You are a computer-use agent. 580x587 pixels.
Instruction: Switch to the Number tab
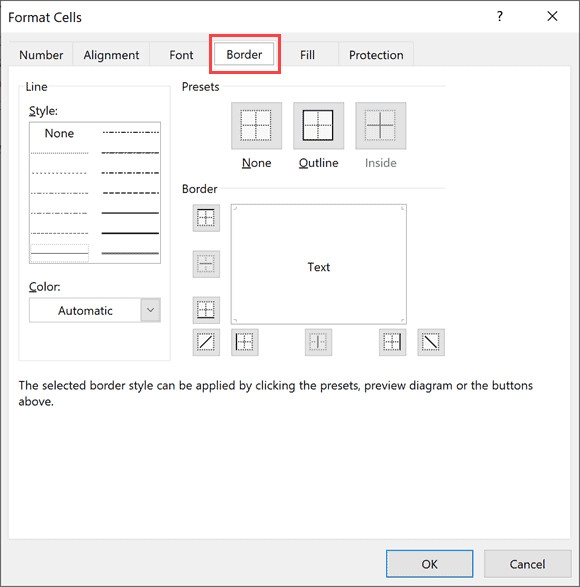[x=41, y=55]
